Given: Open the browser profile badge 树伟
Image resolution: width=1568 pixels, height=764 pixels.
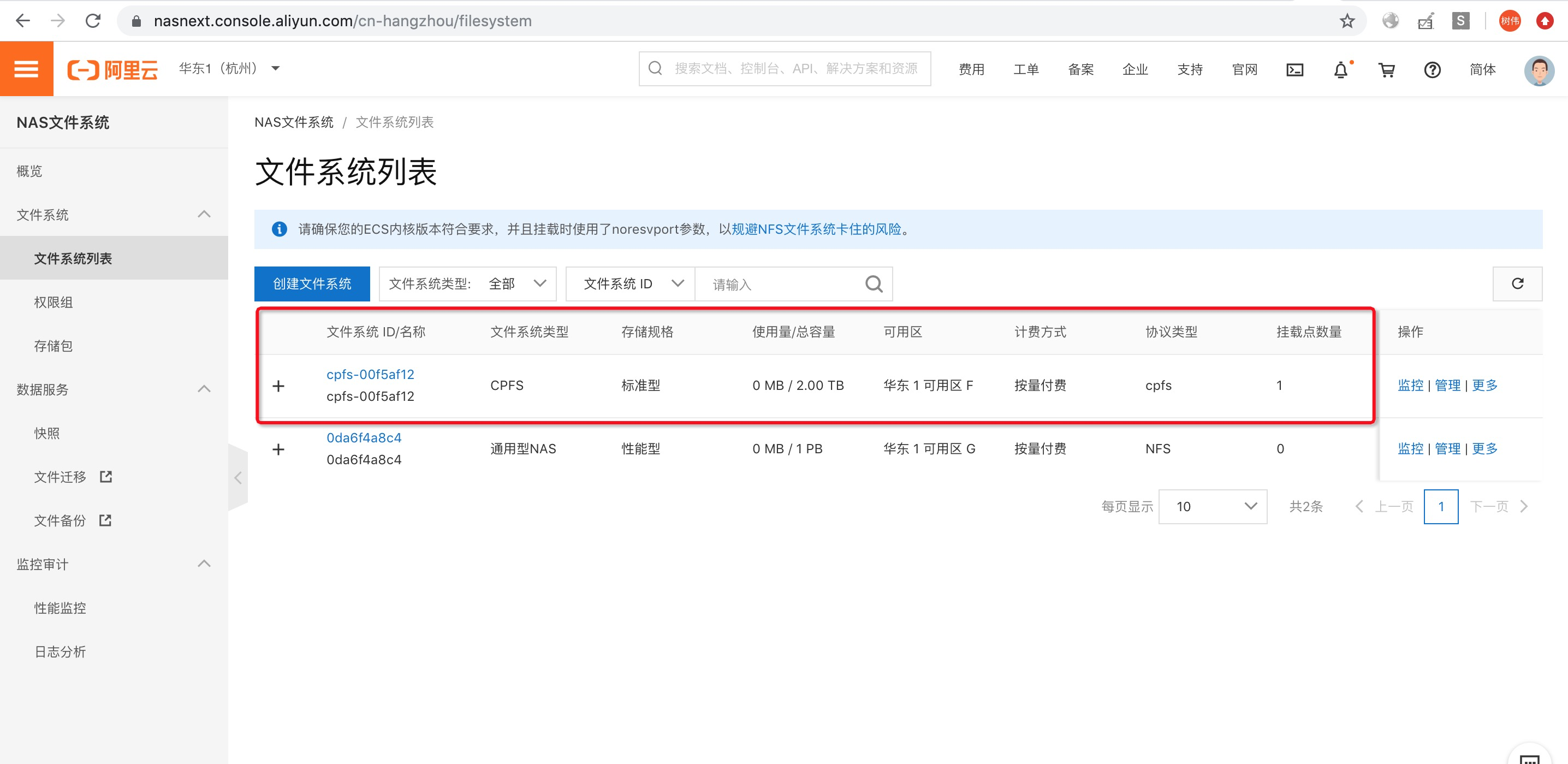Looking at the screenshot, I should click(x=1510, y=21).
